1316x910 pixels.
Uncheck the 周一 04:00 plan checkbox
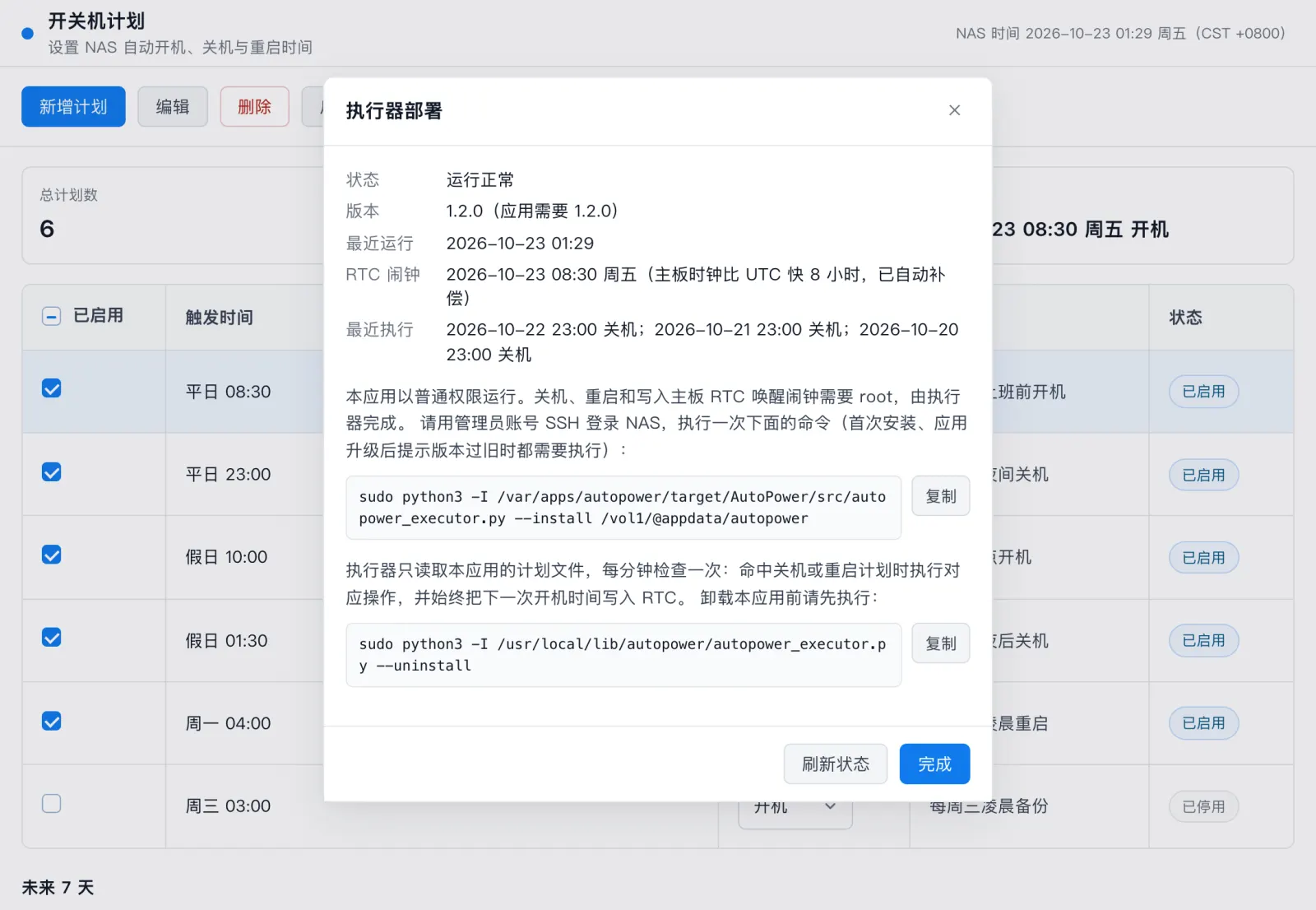pos(51,722)
